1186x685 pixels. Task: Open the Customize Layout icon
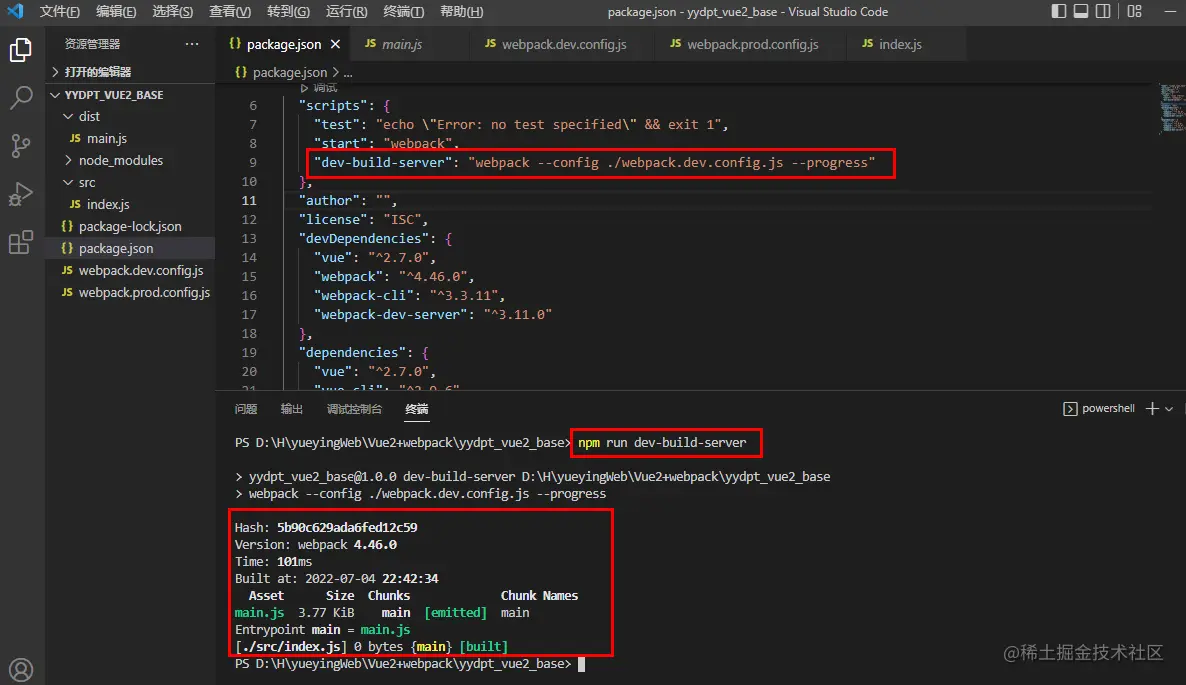coord(1135,11)
